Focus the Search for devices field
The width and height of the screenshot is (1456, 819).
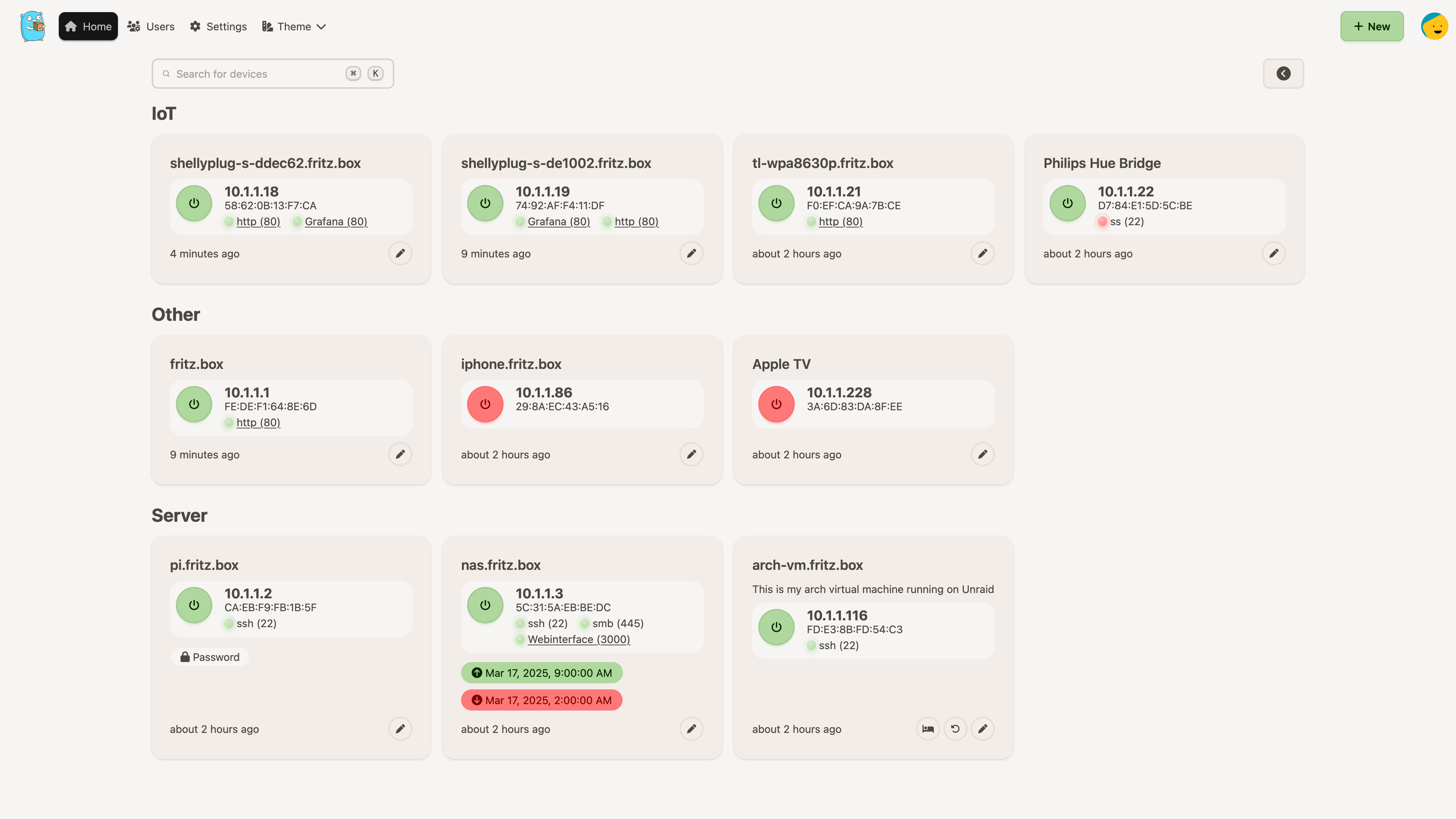click(x=254, y=74)
